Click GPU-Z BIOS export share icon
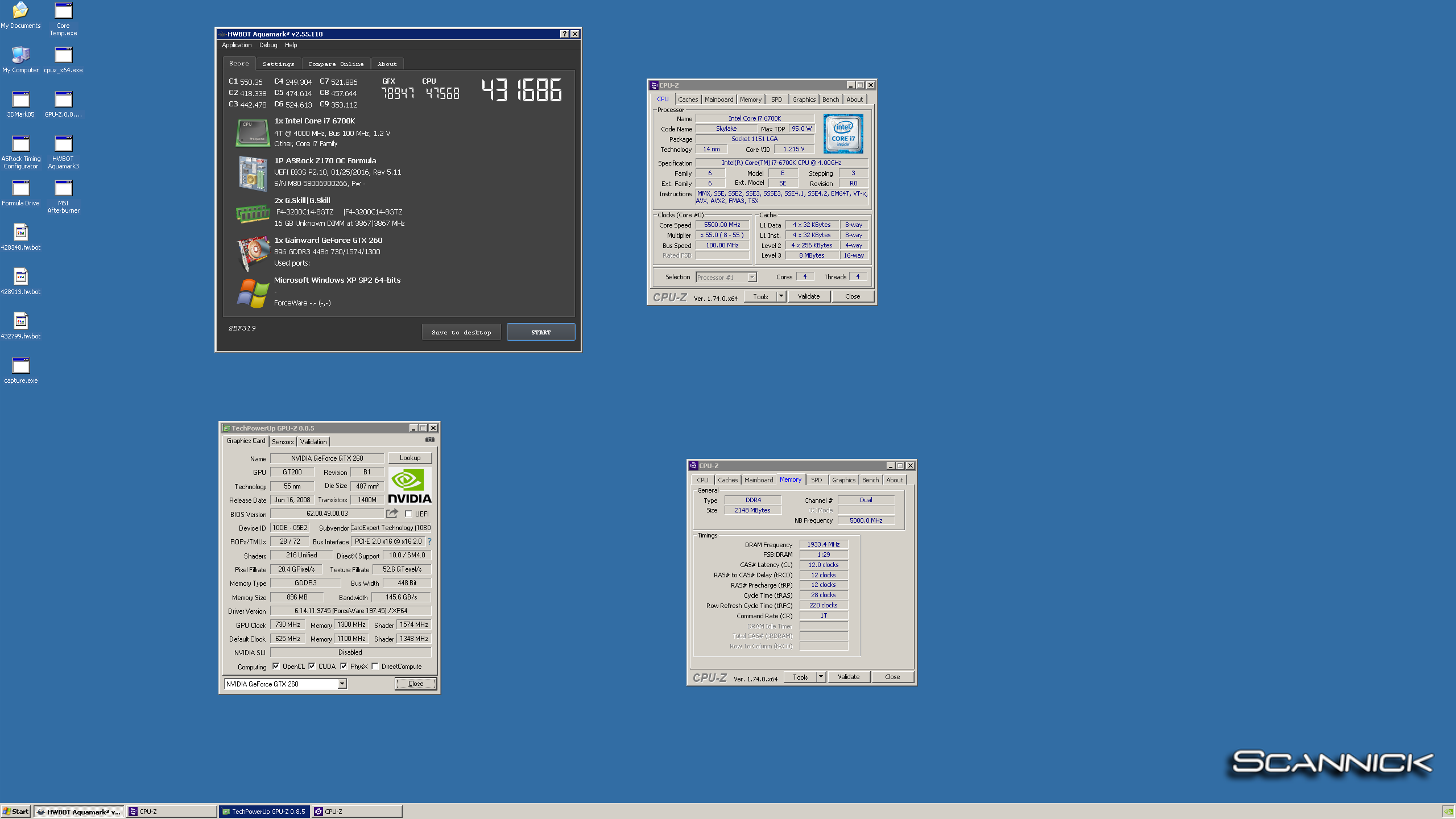 (392, 514)
